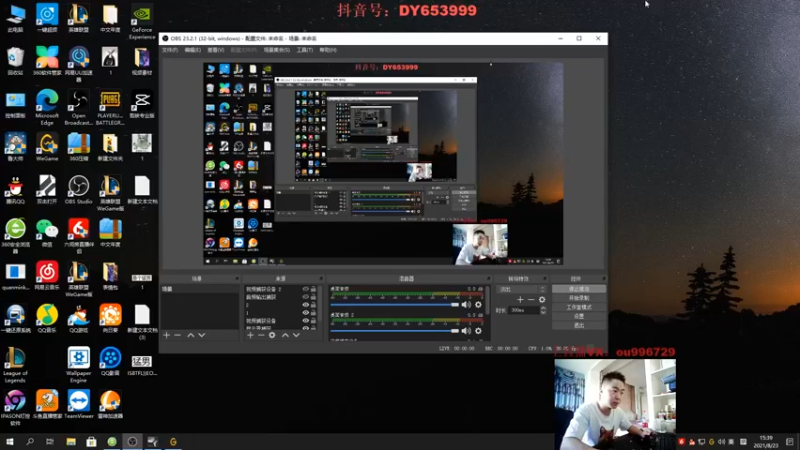Move the selected source up in the list
The height and width of the screenshot is (450, 800).
pyautogui.click(x=285, y=335)
